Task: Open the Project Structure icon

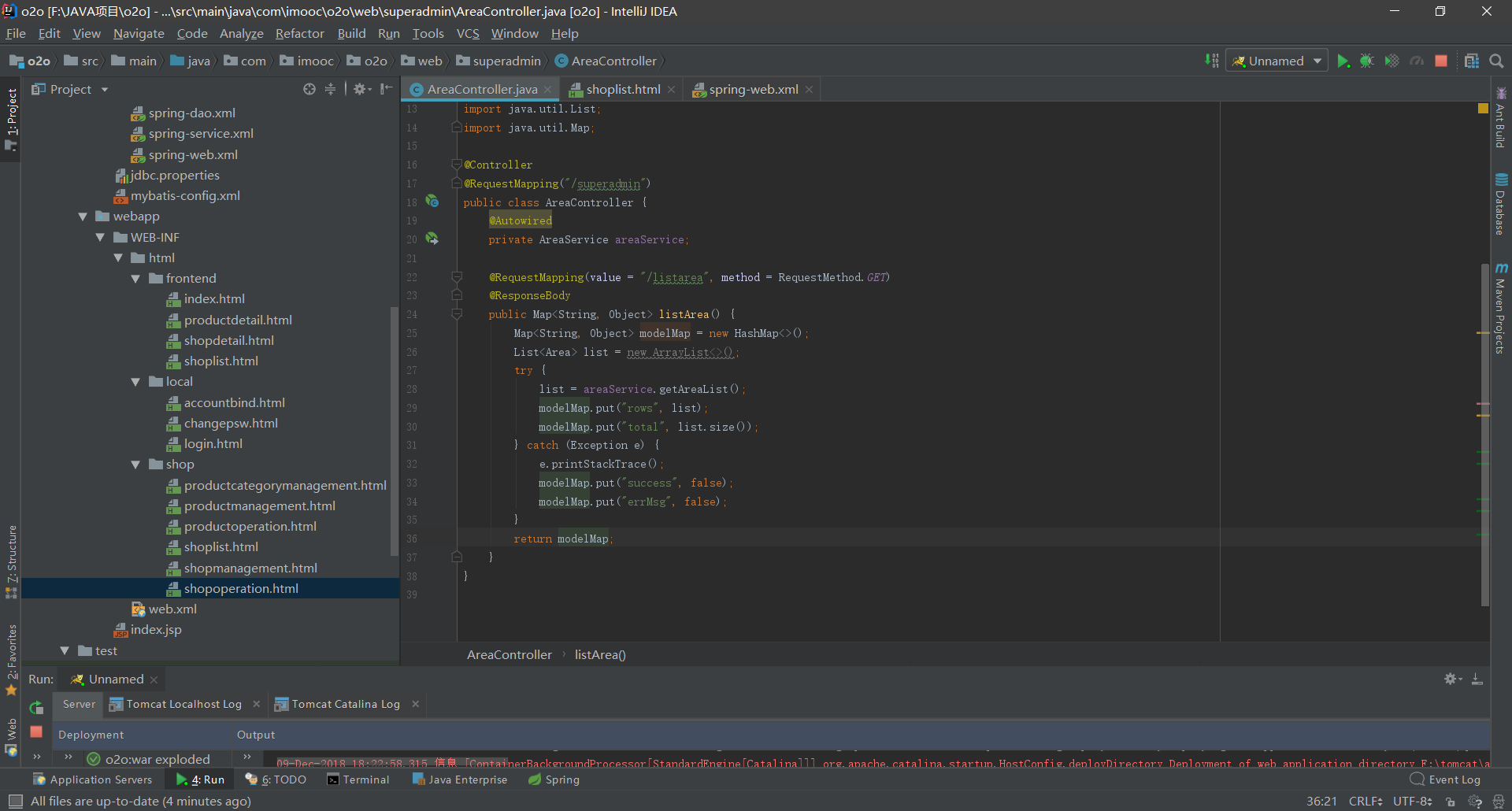Action: click(1471, 61)
